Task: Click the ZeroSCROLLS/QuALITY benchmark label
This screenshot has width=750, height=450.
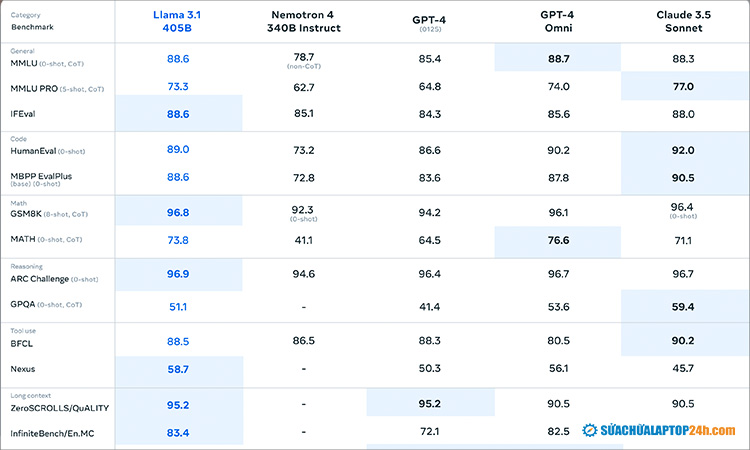Action: point(59,407)
